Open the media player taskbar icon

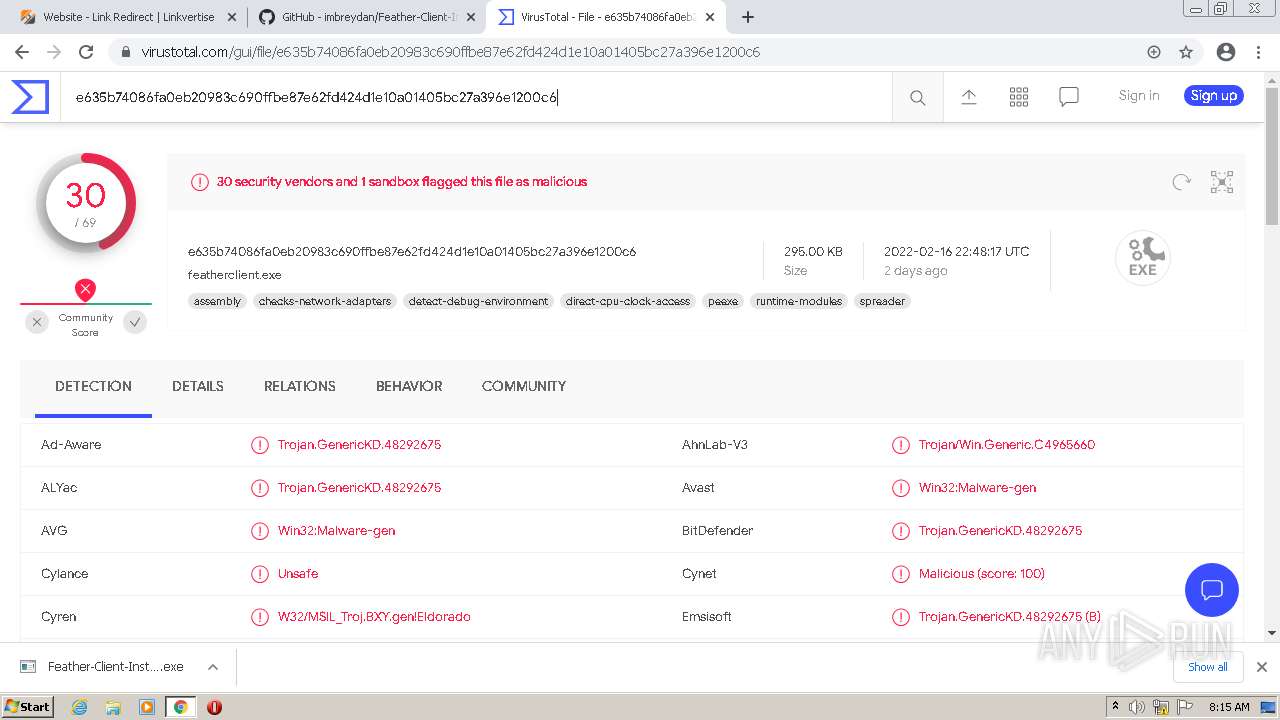pos(147,707)
